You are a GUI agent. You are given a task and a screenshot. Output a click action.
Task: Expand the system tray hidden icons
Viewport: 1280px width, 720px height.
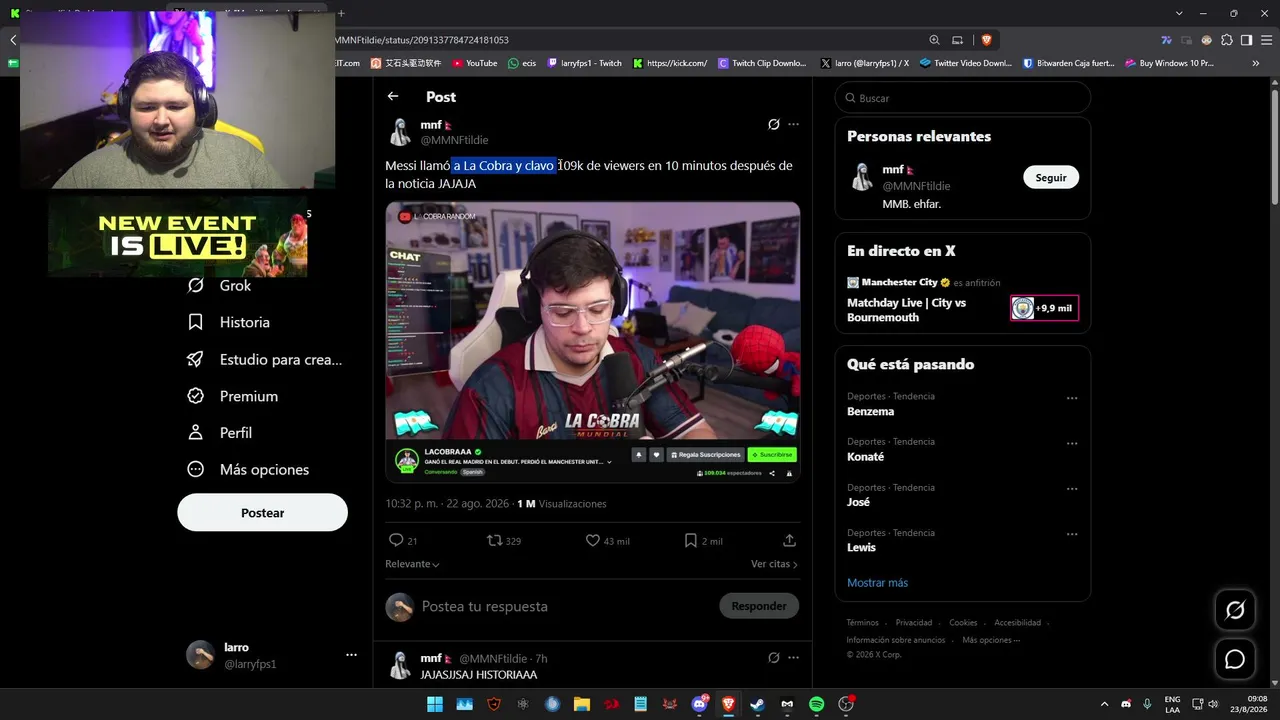(1104, 704)
